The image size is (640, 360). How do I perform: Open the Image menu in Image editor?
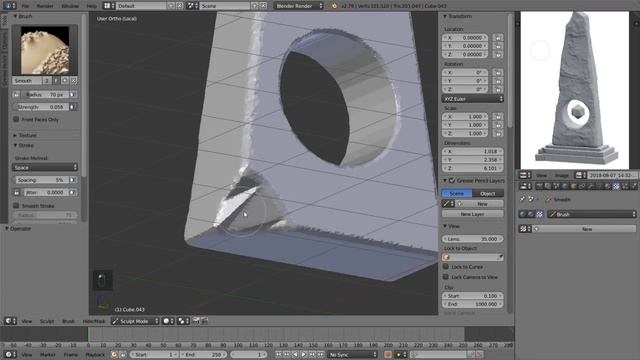pos(562,175)
